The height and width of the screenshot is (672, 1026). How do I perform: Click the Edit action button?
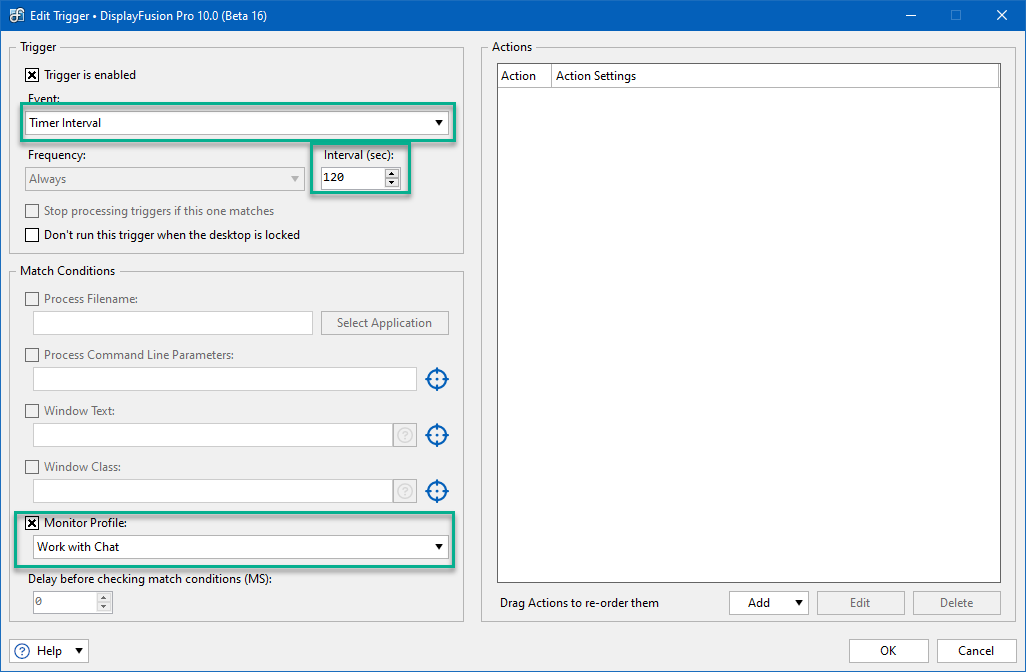[x=860, y=603]
